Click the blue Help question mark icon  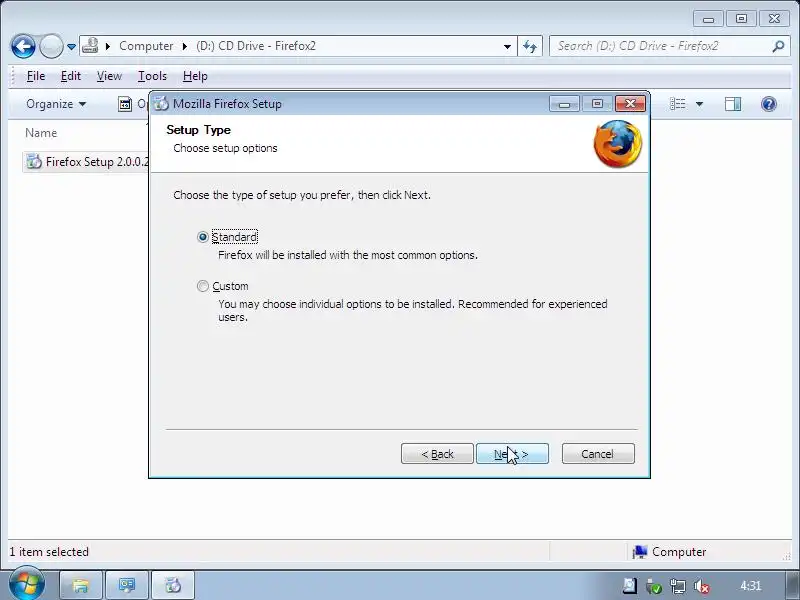[768, 104]
